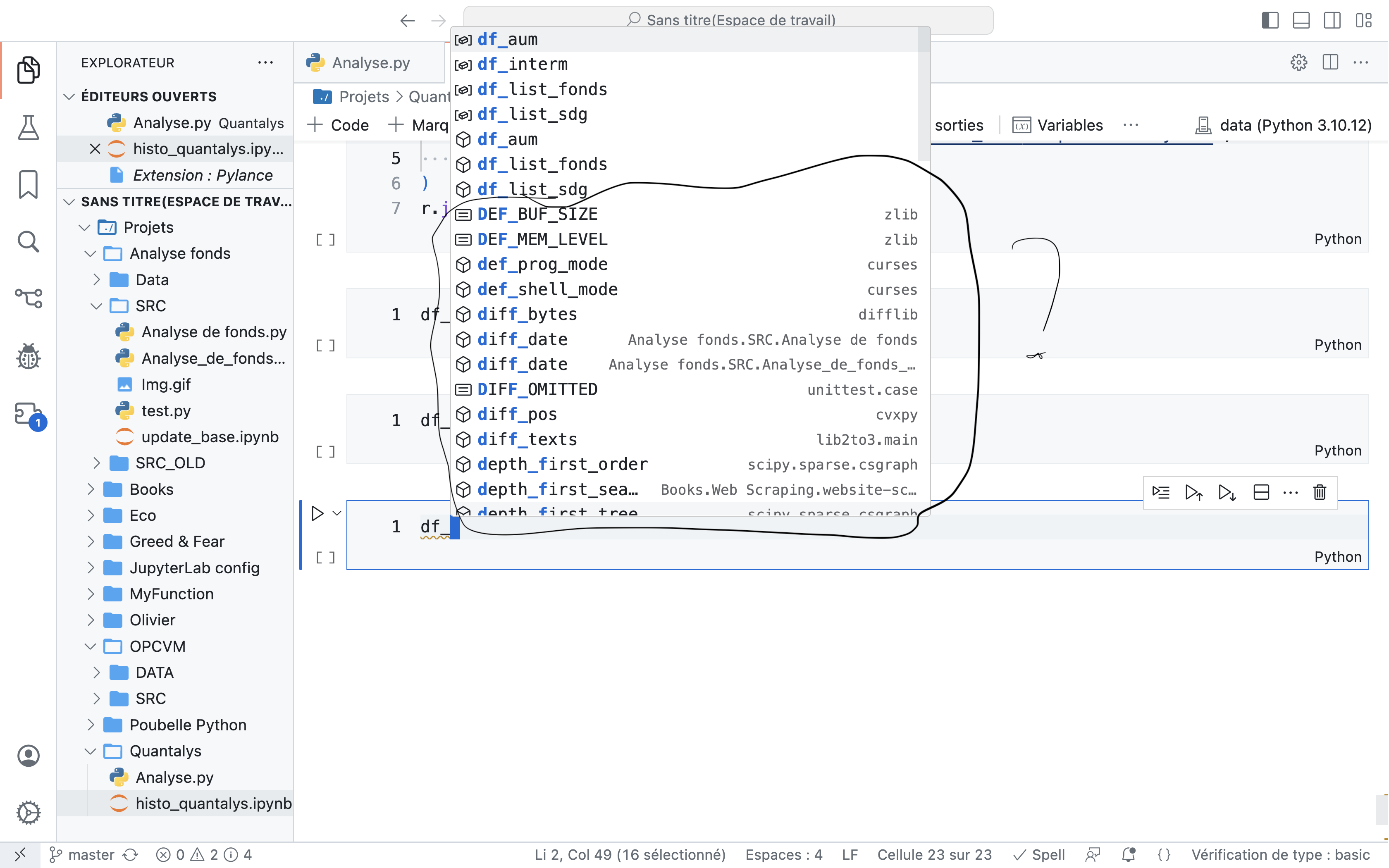This screenshot has width=1389, height=868.
Task: Close the histo_quantalys.ipynb open editor
Action: click(x=95, y=149)
